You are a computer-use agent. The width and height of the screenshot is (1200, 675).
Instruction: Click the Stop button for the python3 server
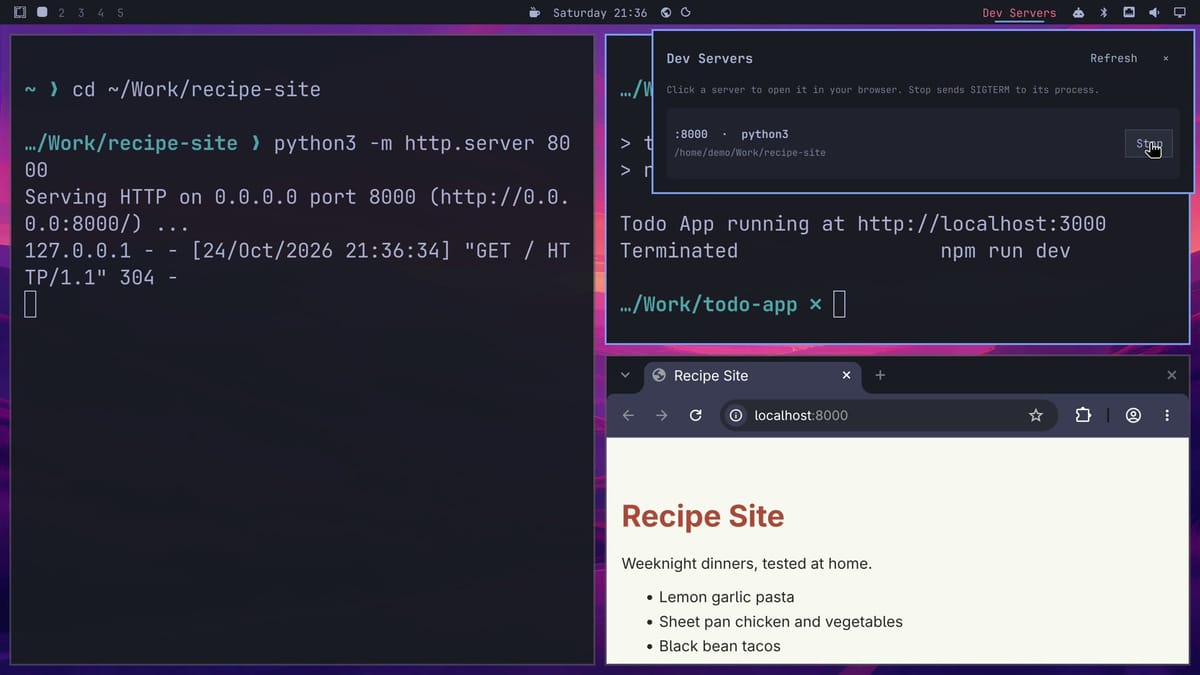[1148, 144]
